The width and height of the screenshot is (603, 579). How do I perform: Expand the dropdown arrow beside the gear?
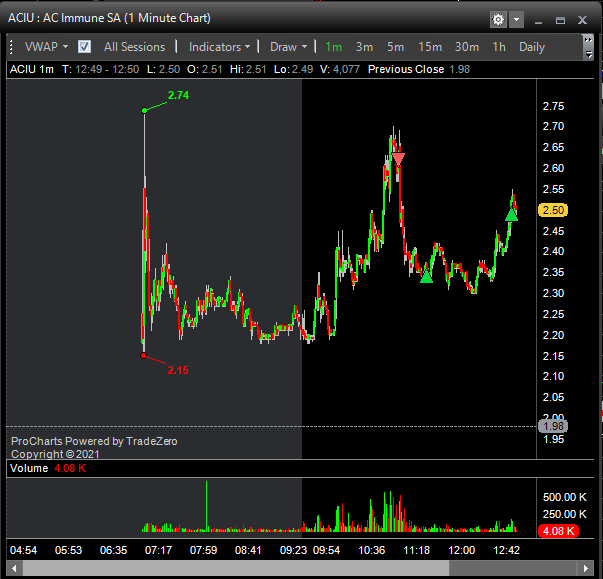(x=516, y=19)
